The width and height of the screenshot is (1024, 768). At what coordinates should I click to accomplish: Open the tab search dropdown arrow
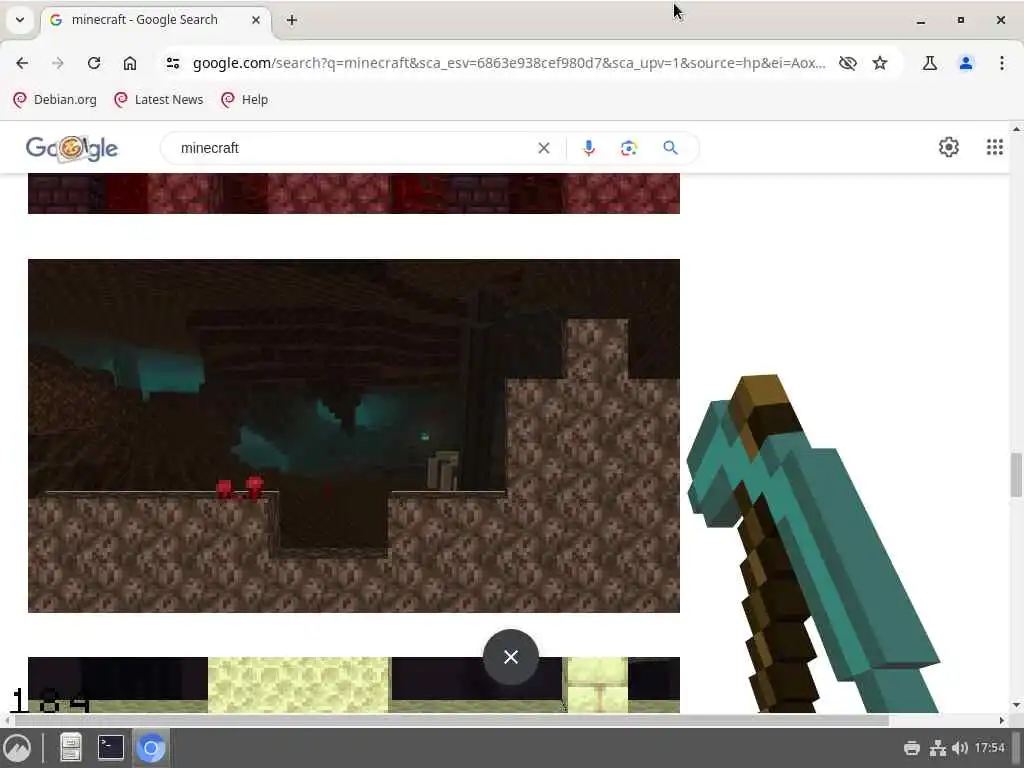click(20, 20)
